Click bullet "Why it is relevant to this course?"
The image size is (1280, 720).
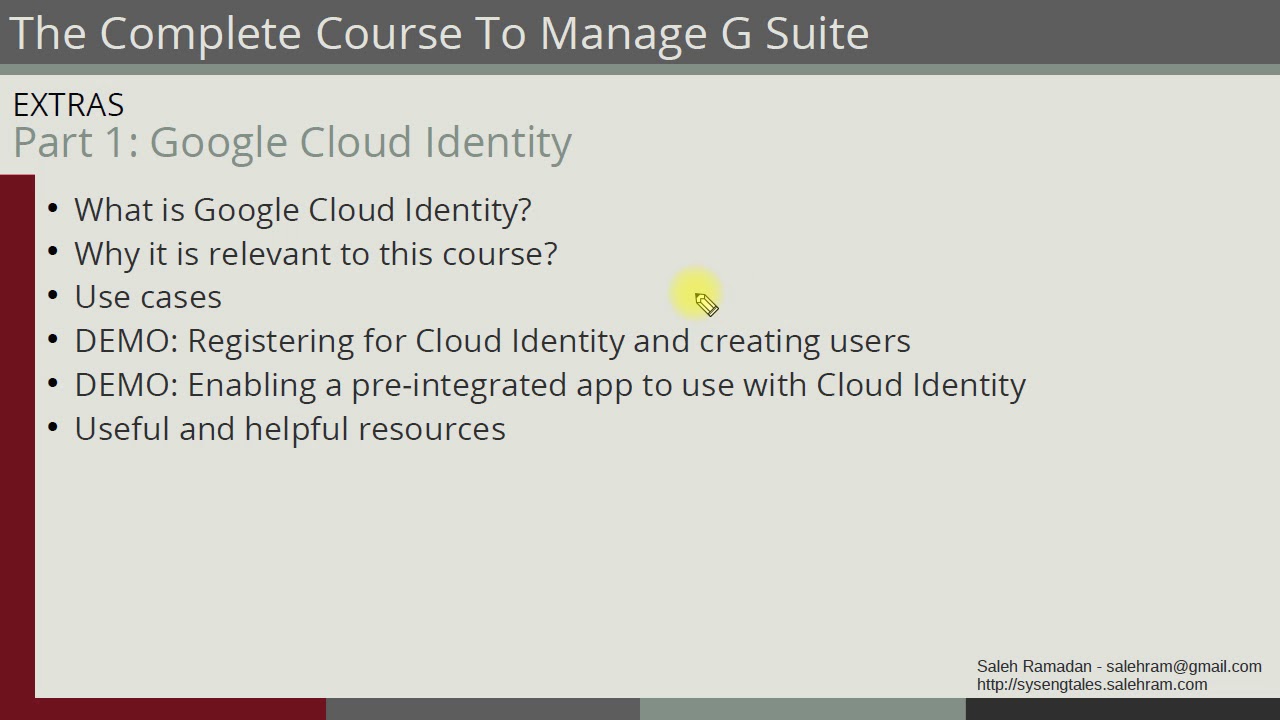tap(315, 254)
